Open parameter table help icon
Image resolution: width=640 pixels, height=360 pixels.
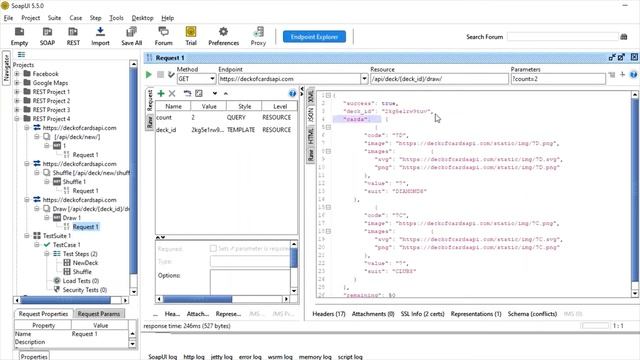click(292, 93)
